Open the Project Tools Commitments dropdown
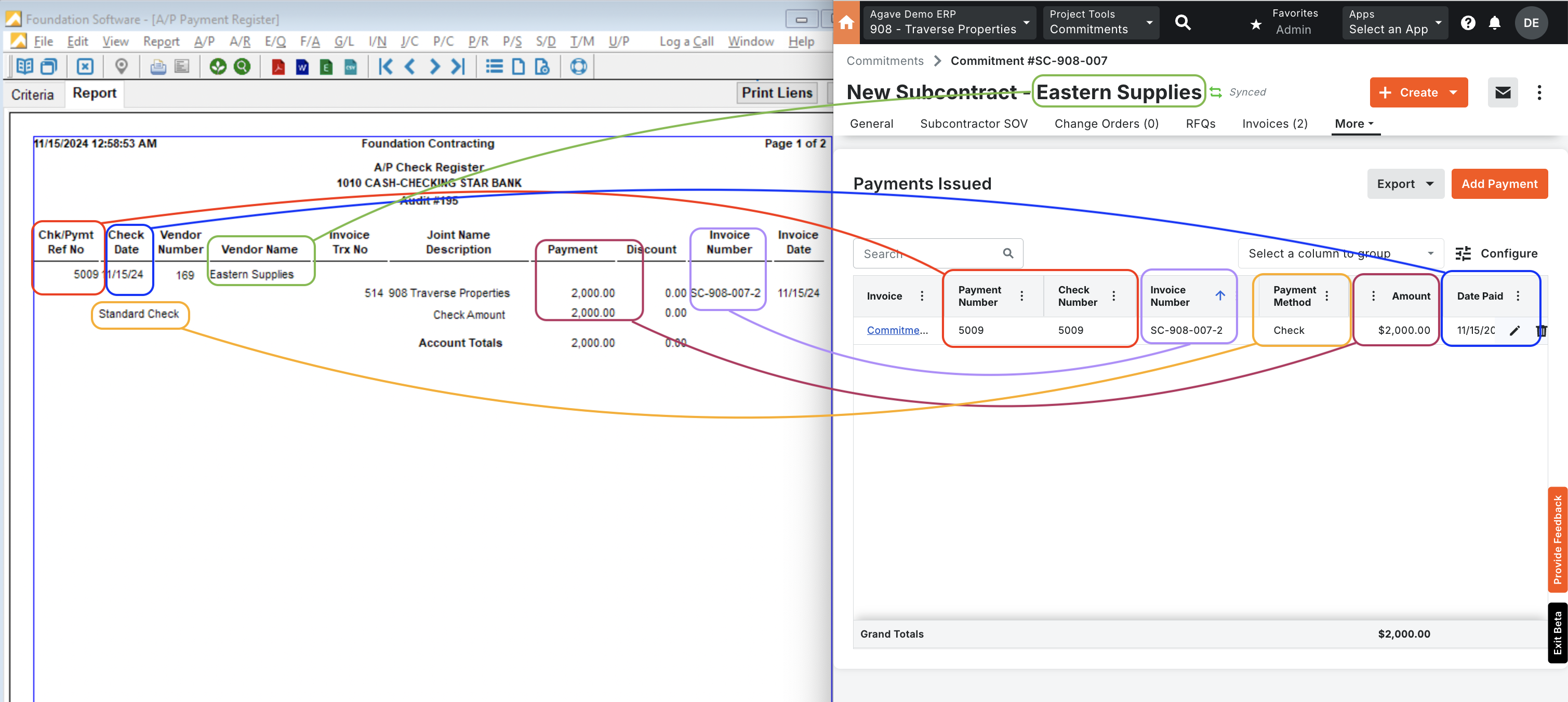Viewport: 1568px width, 702px height. coord(1100,22)
